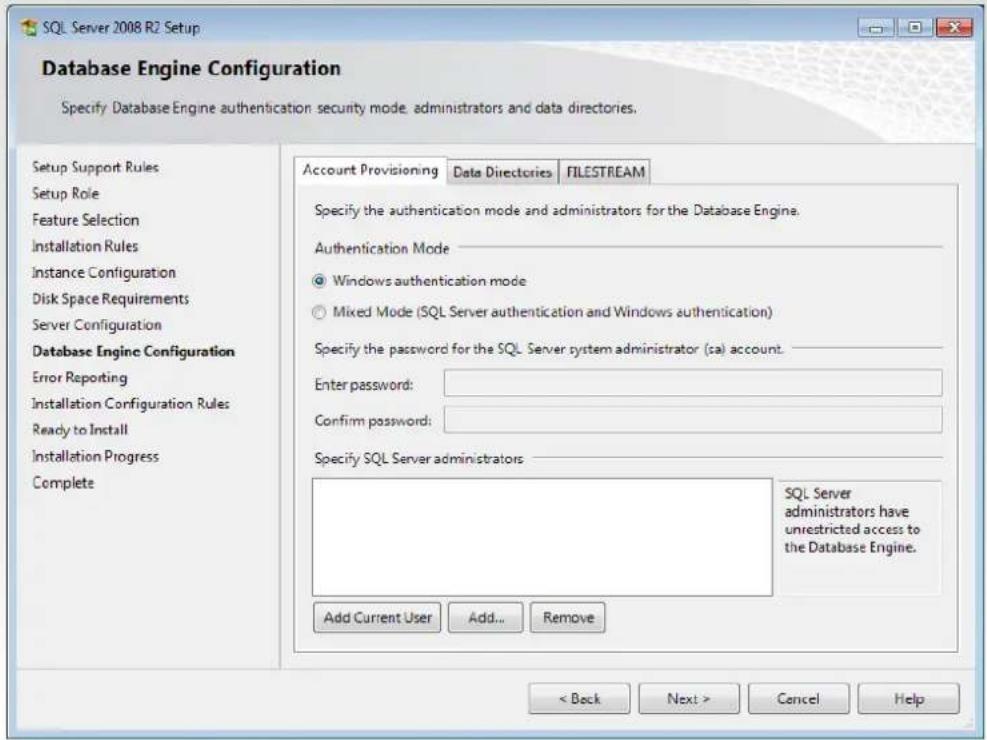Screen dimensions: 987x740
Task: Click the Database Engine Configuration page heading
Action: pyautogui.click(x=191, y=68)
